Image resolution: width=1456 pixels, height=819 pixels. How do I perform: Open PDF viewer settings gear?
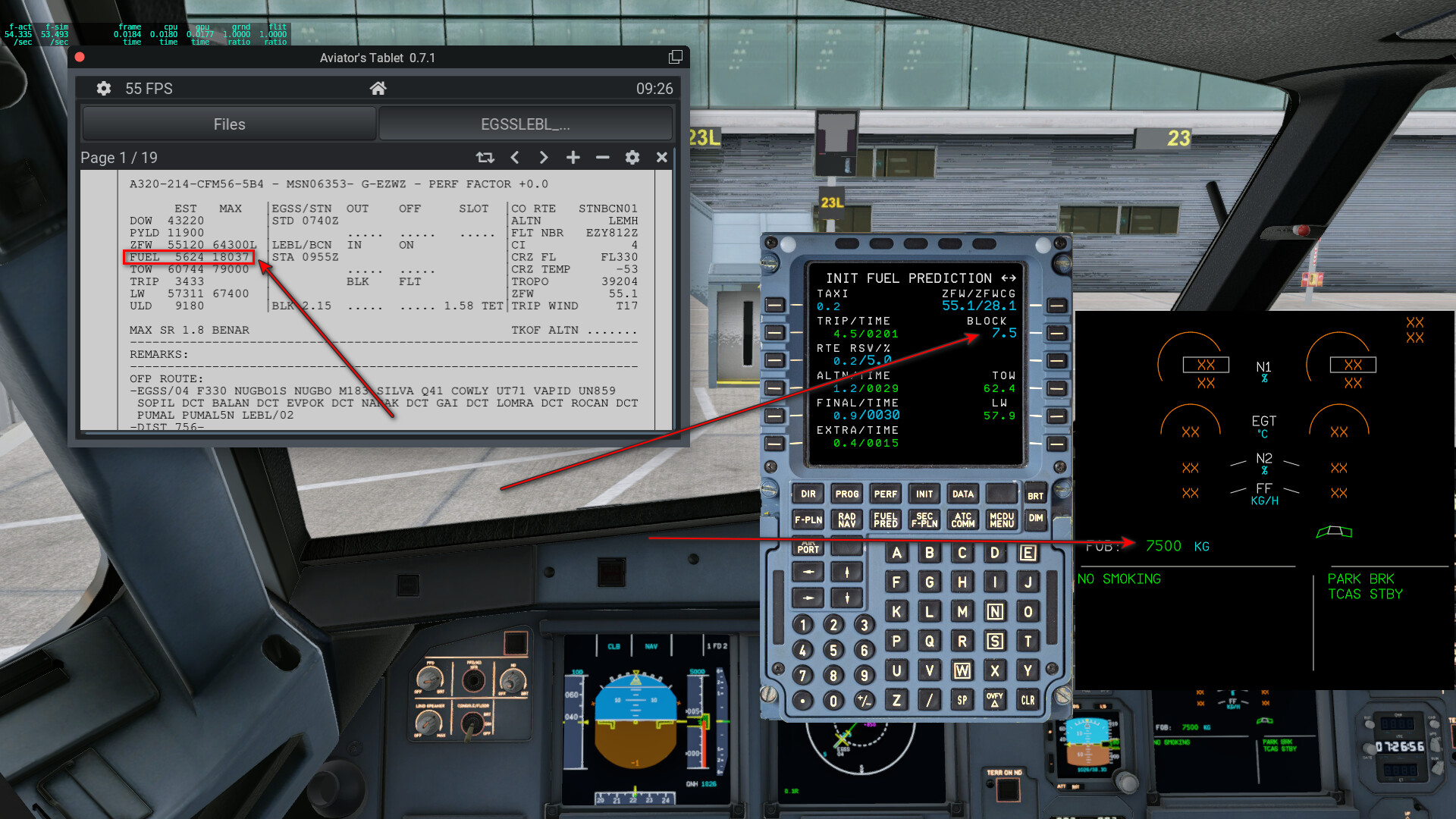tap(632, 158)
